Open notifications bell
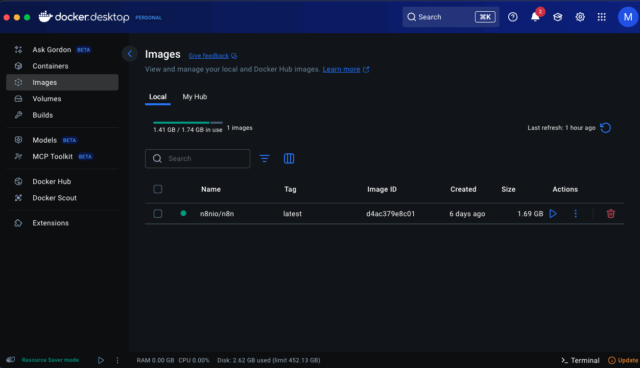 point(535,17)
